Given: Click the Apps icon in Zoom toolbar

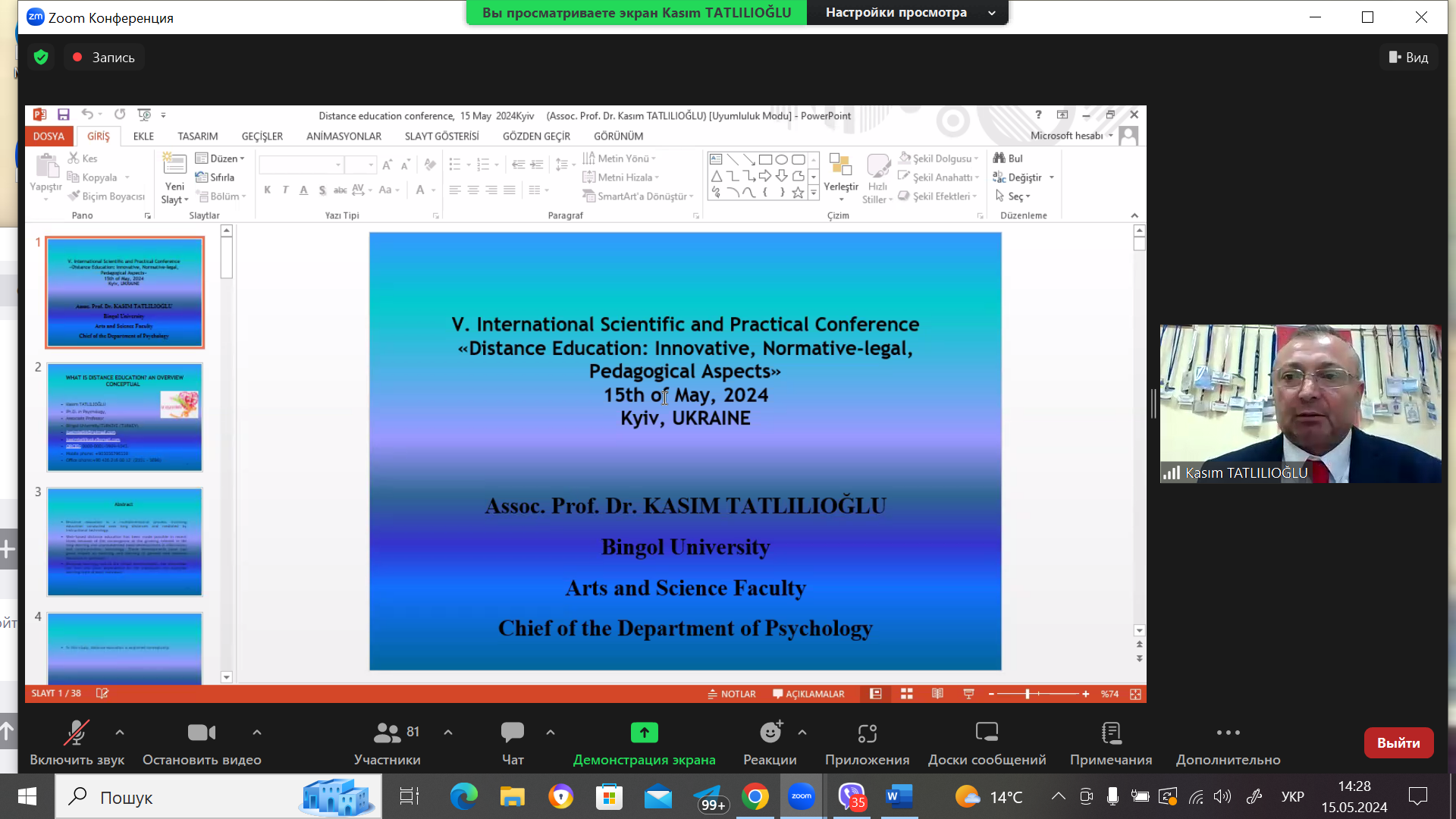Looking at the screenshot, I should [867, 733].
